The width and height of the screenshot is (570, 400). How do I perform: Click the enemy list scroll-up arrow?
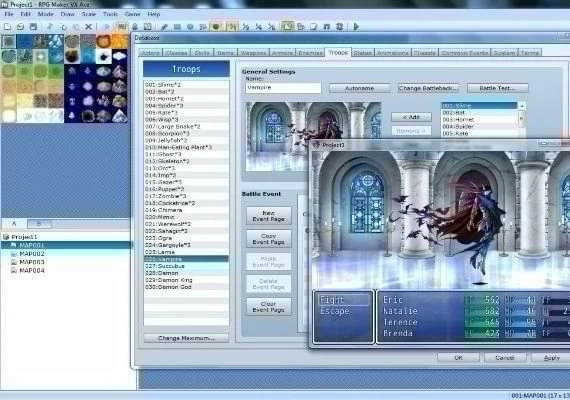point(522,106)
